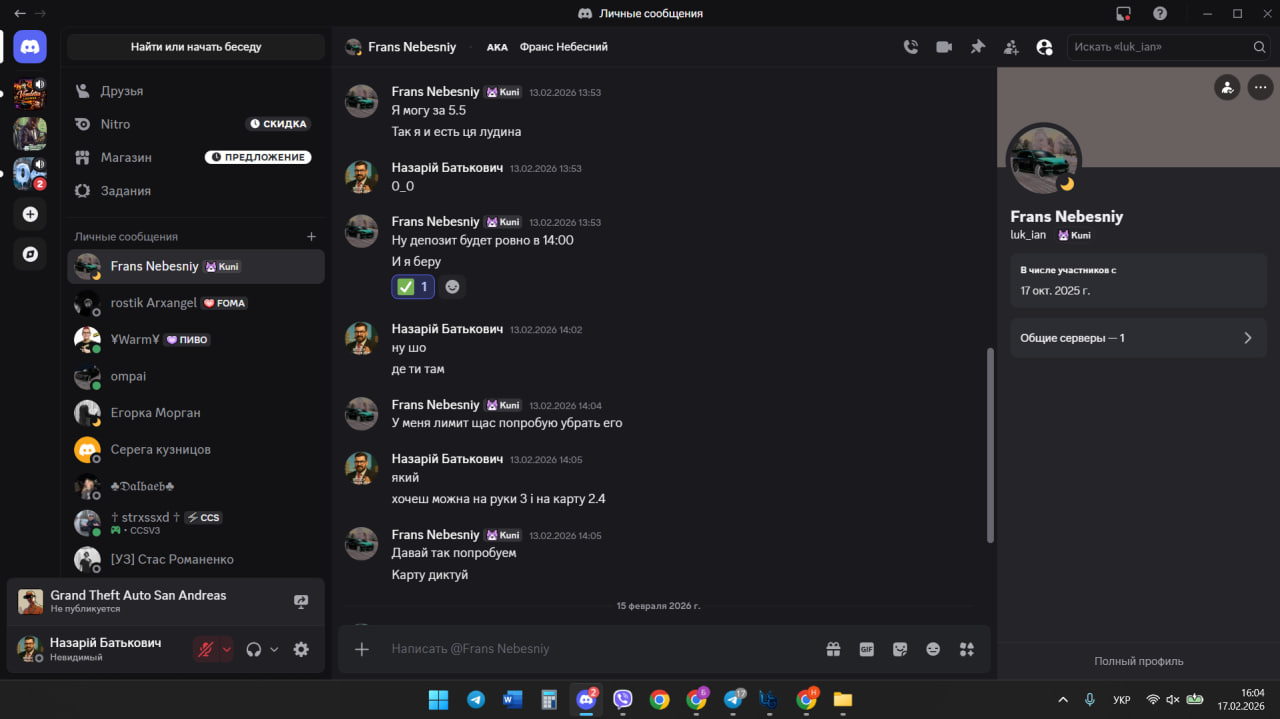Image resolution: width=1280 pixels, height=719 pixels.
Task: Click the stream game screen-share icon
Action: point(301,602)
